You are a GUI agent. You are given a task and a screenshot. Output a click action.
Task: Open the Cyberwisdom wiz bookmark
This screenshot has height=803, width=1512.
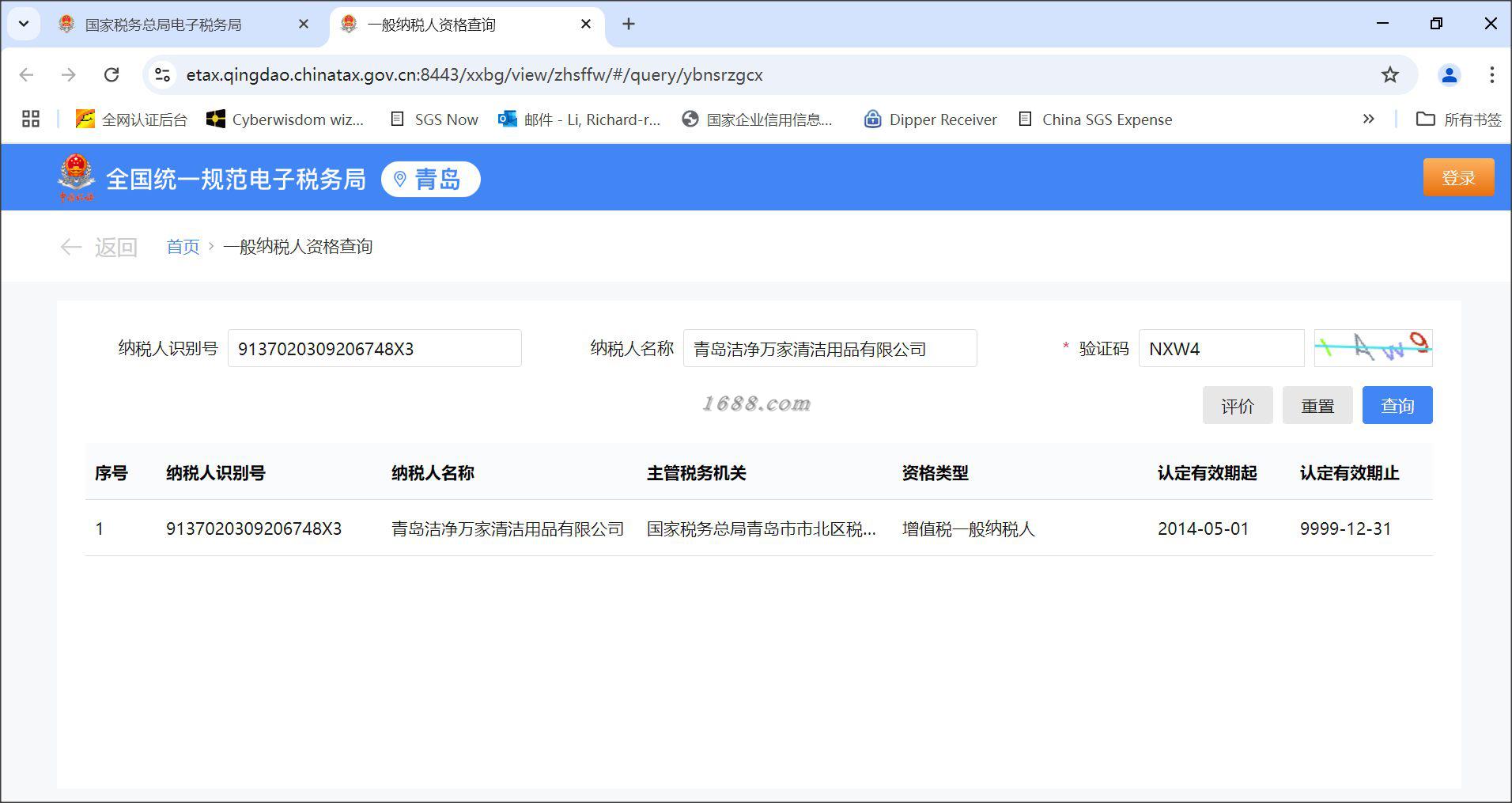(x=285, y=119)
